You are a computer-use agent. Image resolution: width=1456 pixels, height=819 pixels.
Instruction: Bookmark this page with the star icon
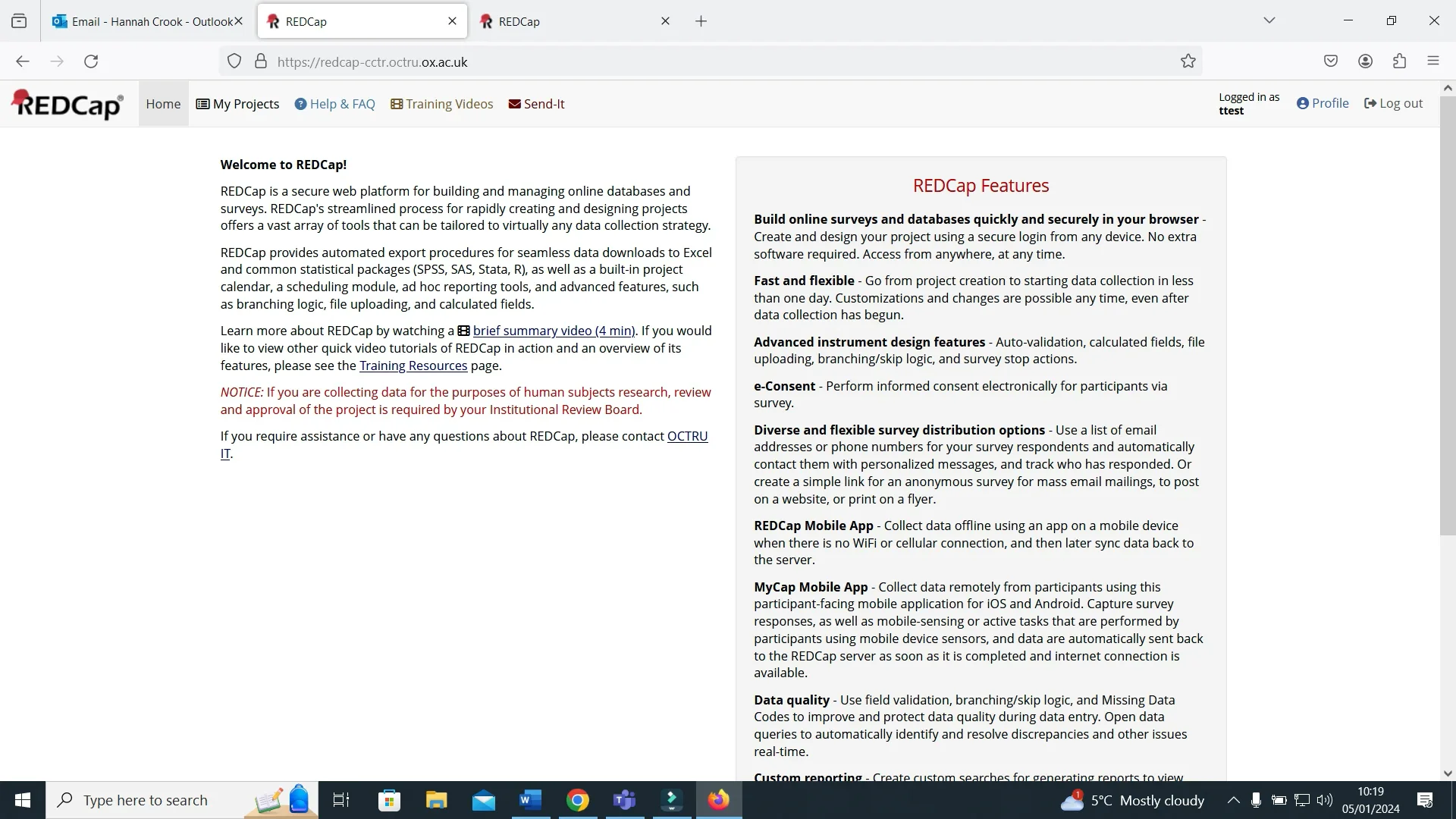click(1188, 61)
